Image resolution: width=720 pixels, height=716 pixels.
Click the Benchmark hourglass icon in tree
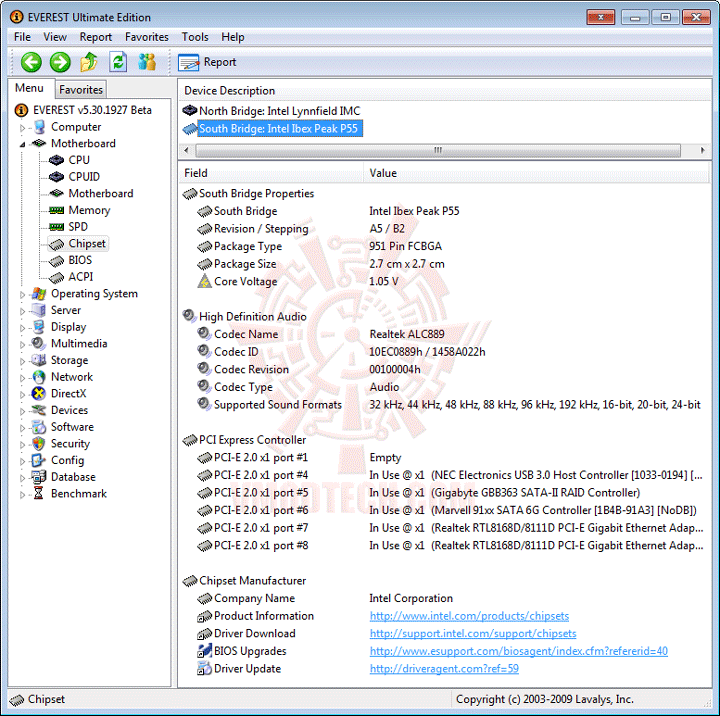coord(39,494)
